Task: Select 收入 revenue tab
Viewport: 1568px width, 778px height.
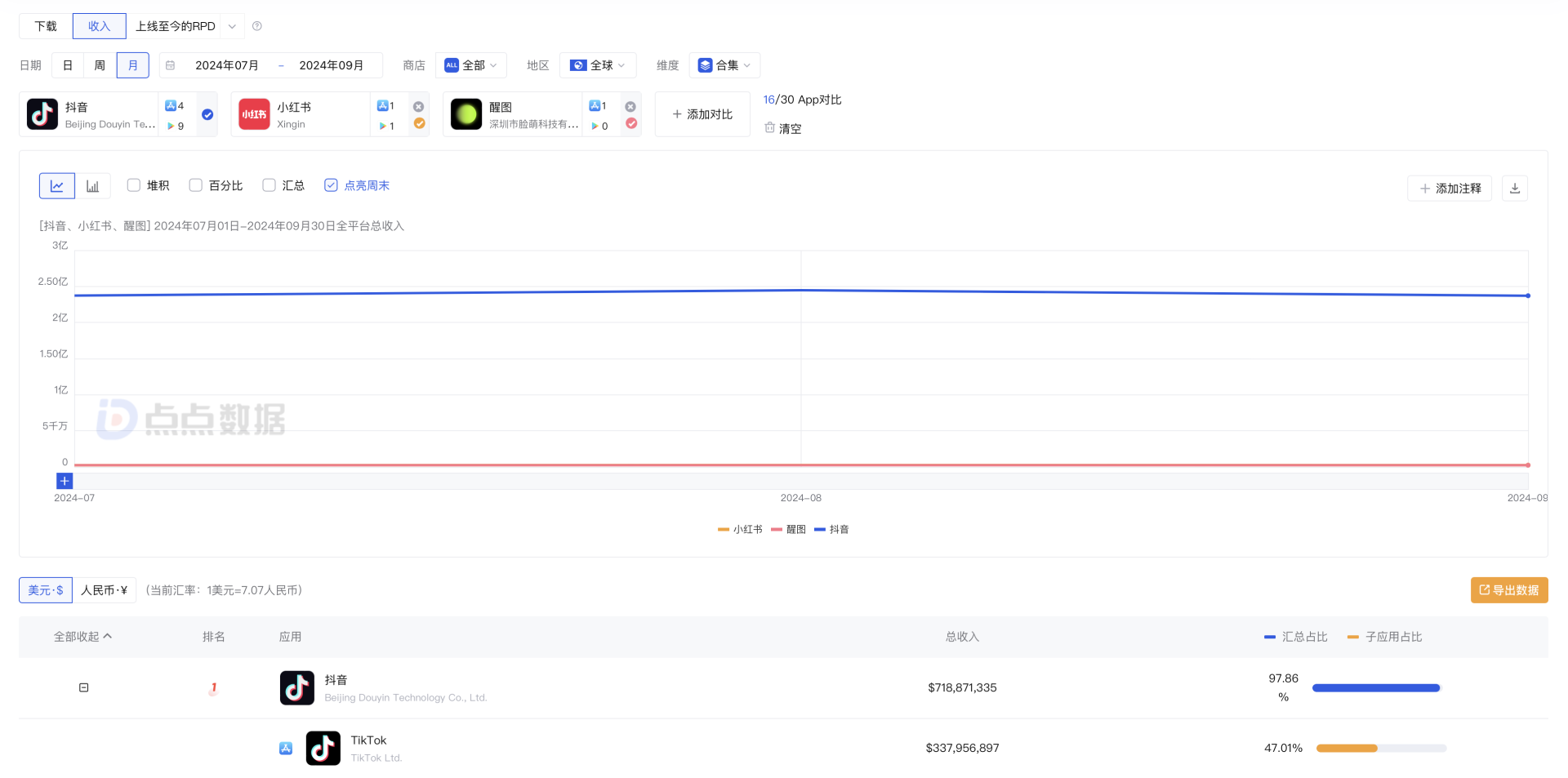Action: (x=100, y=26)
